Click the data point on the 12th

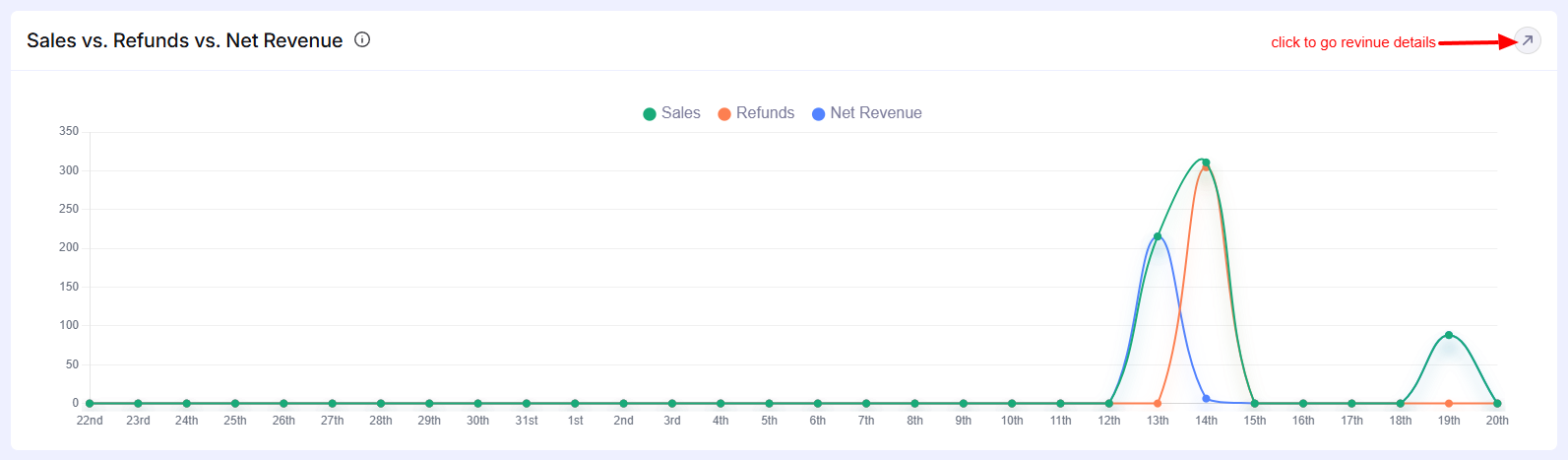tap(1109, 403)
